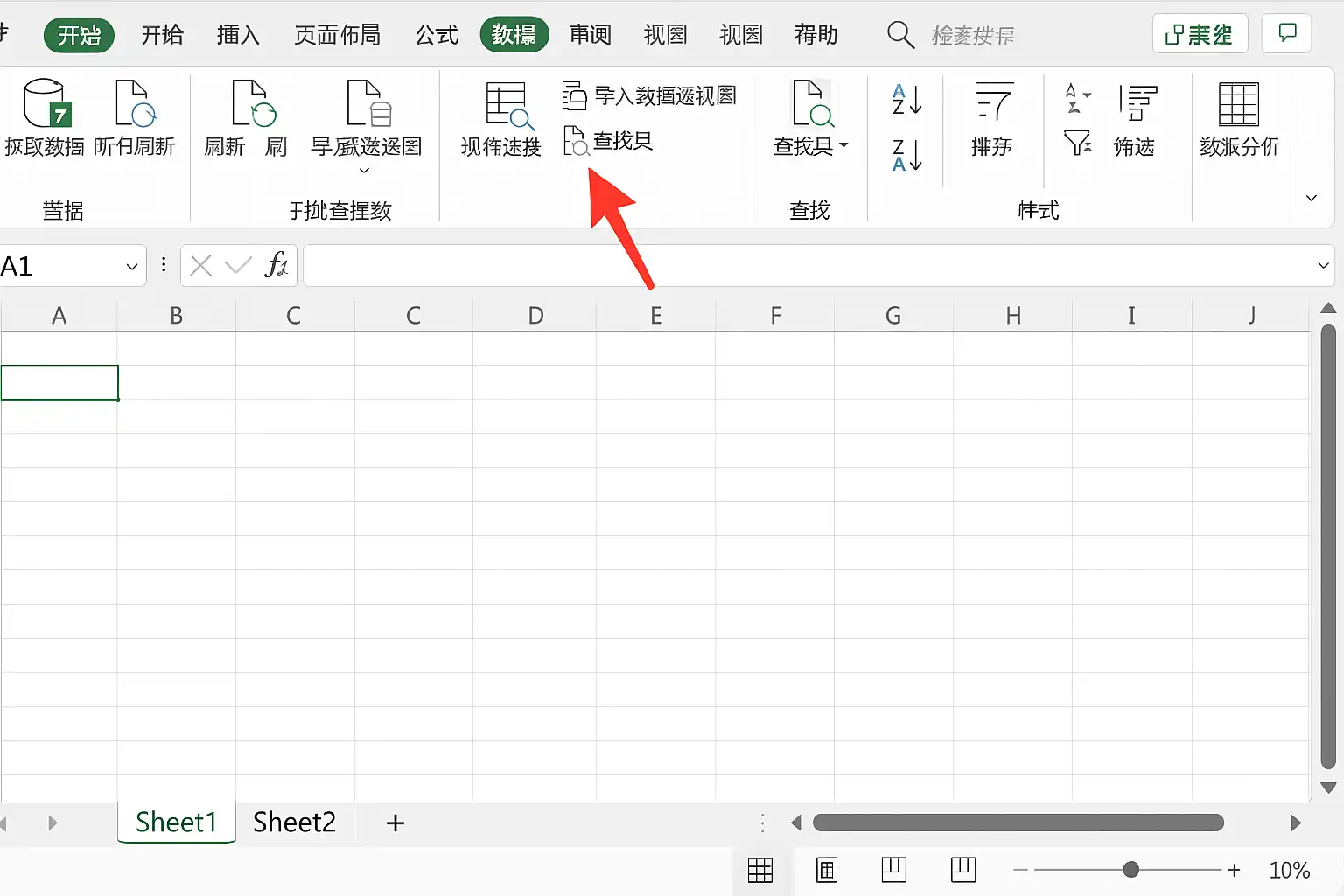Open the 插入 ribbon tab
Screen dimensions: 1344x896
238,35
